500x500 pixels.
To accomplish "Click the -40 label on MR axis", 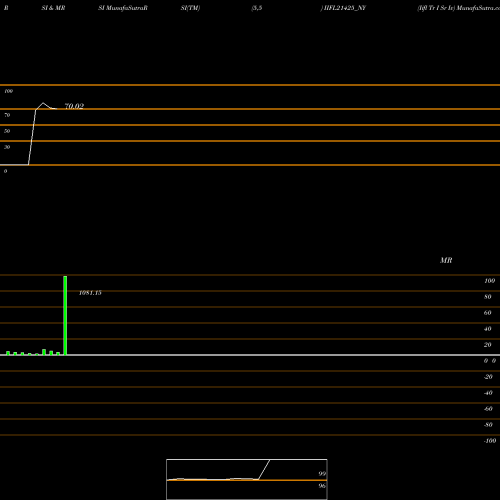I will coord(488,393).
